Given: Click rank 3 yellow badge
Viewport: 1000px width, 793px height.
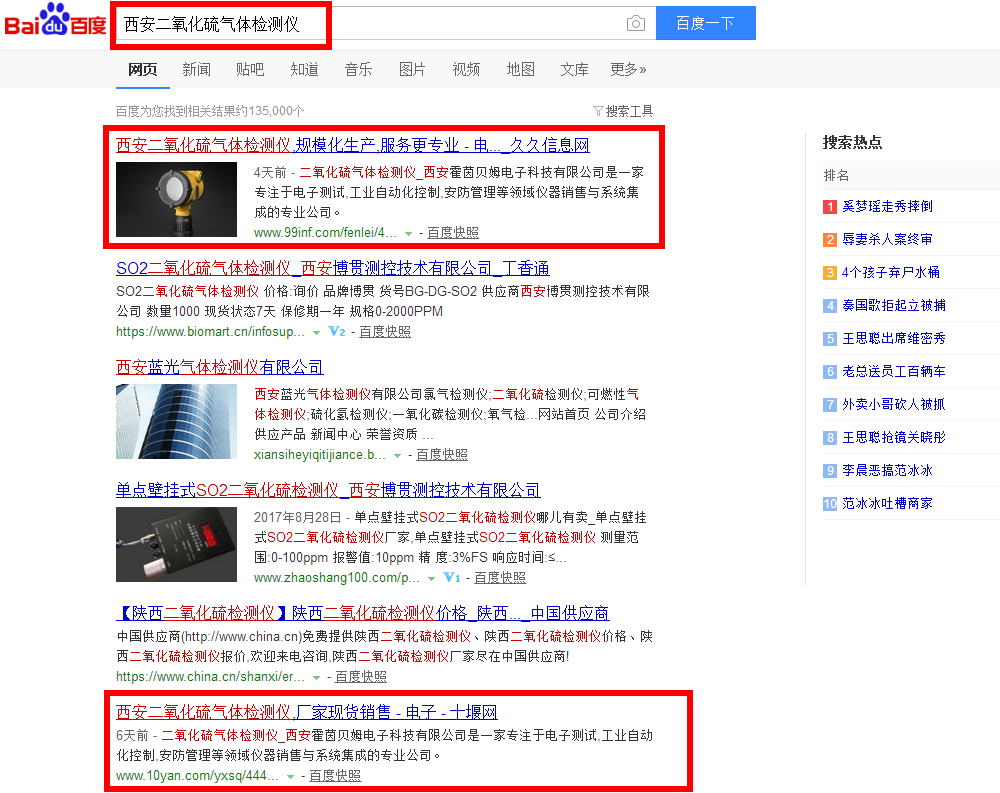Looking at the screenshot, I should tap(830, 273).
